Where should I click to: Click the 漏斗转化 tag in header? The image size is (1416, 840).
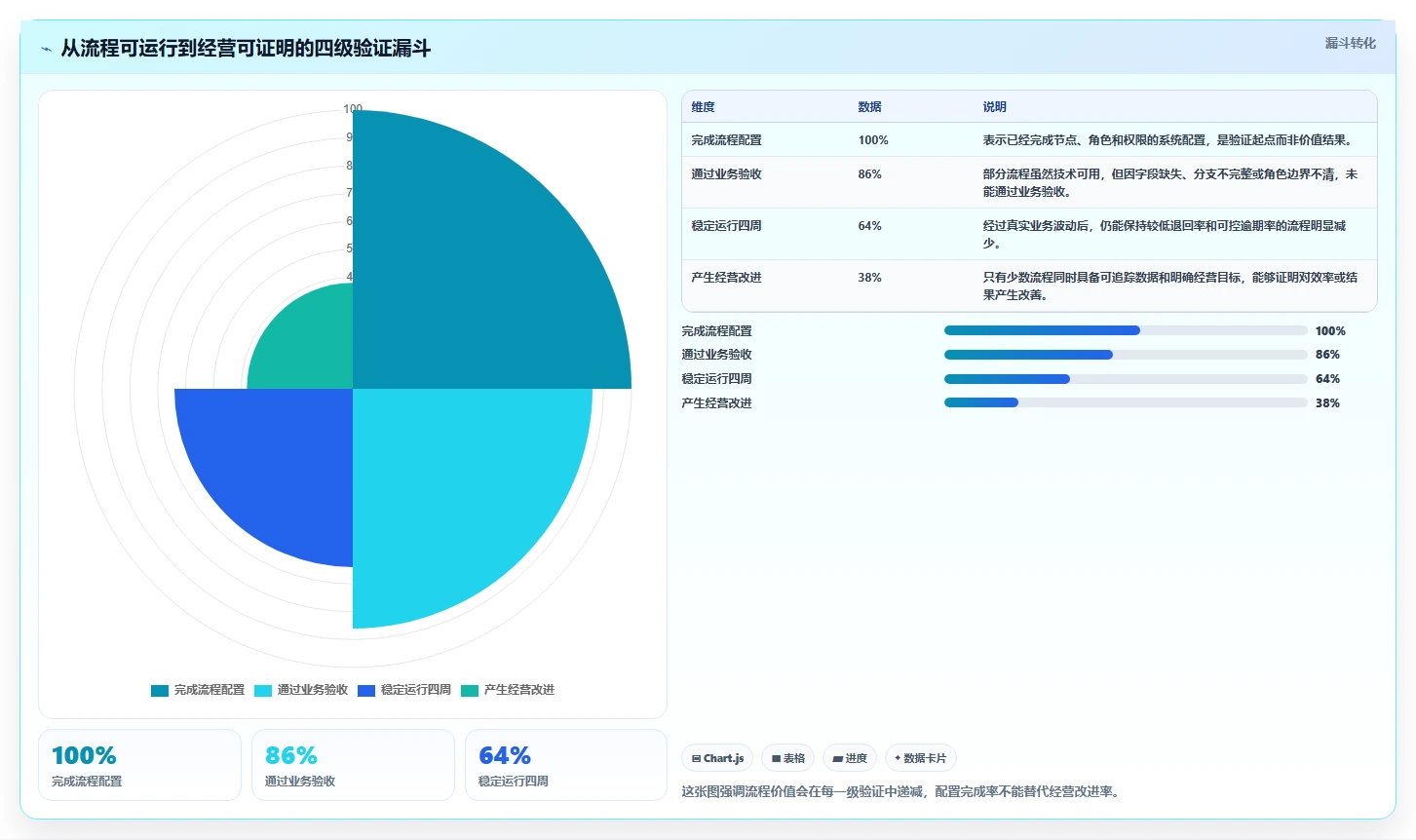click(1350, 43)
